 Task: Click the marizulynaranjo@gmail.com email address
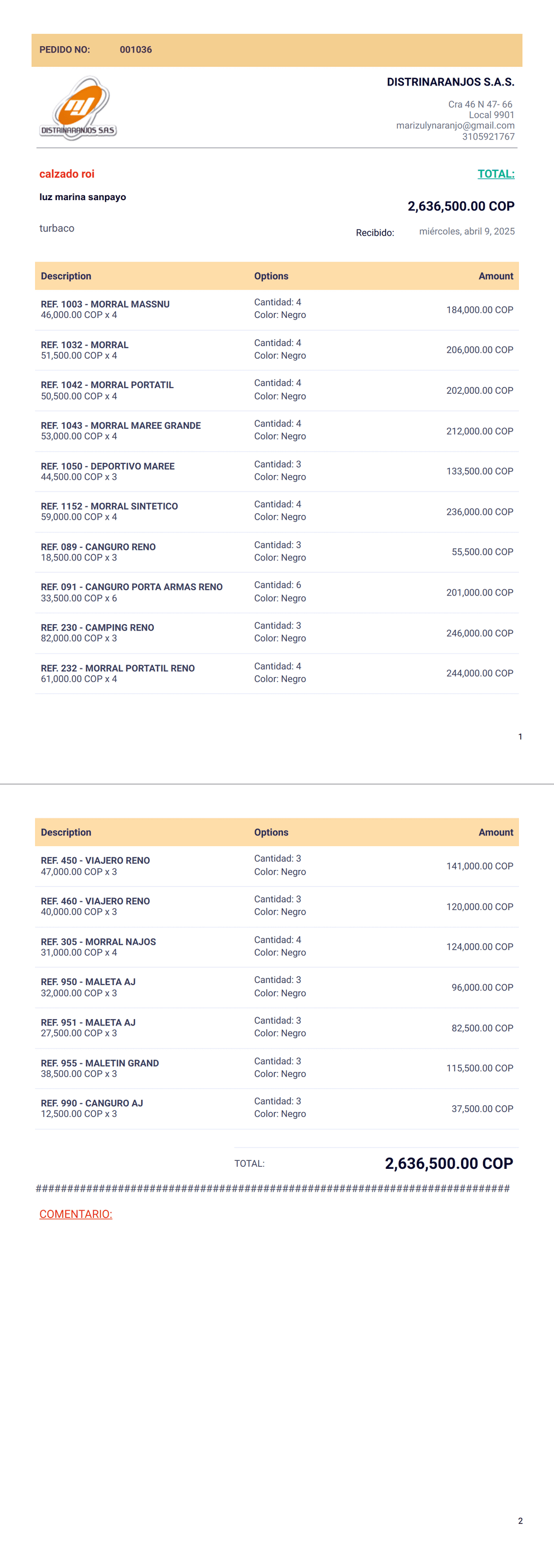coord(455,125)
